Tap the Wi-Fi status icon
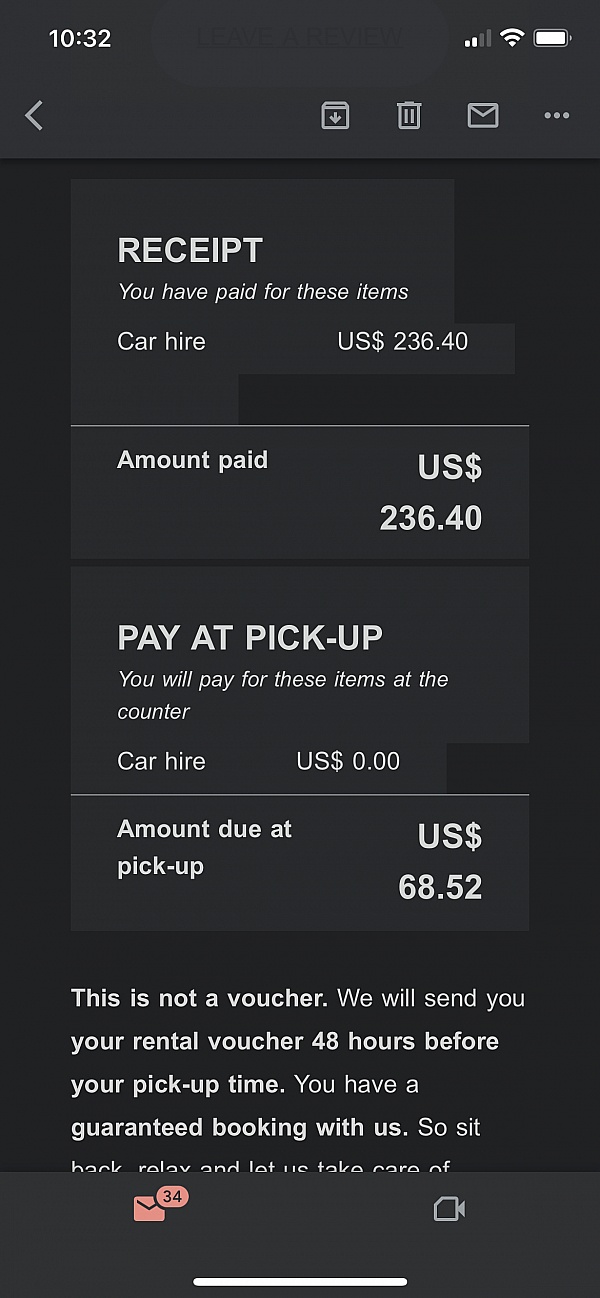The image size is (600, 1298). point(512,39)
